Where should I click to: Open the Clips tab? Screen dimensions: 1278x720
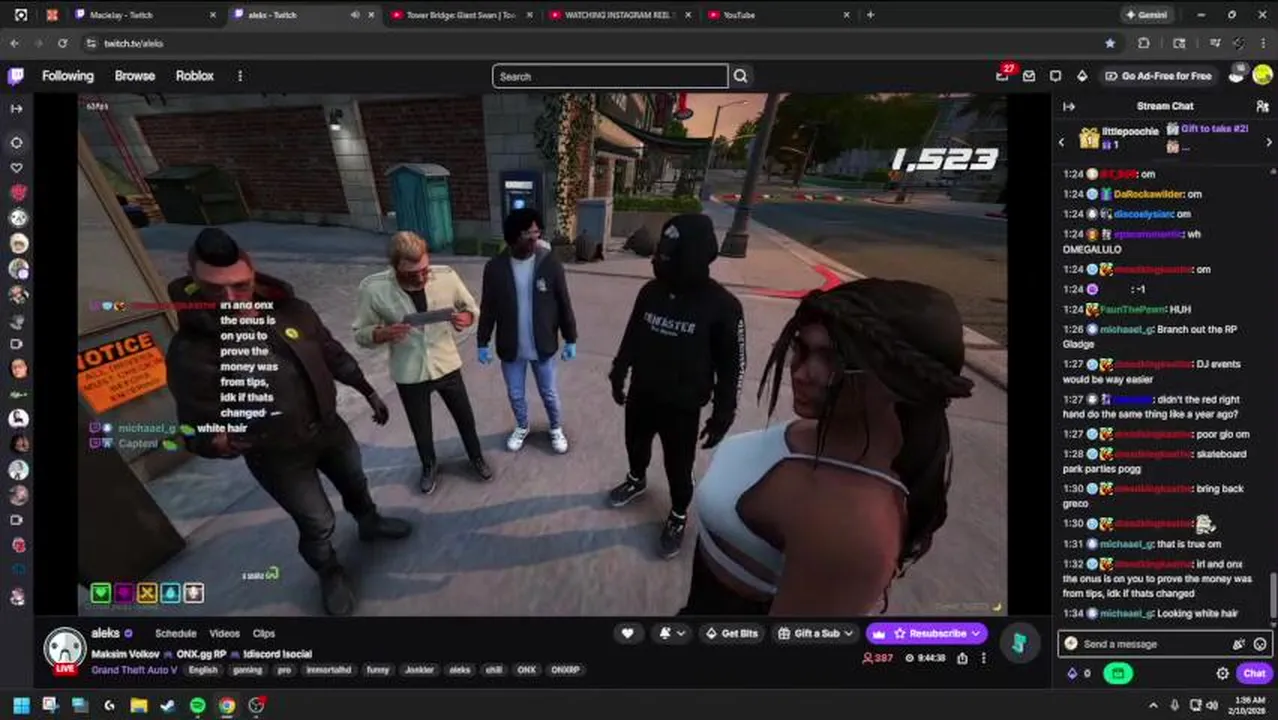[264, 633]
